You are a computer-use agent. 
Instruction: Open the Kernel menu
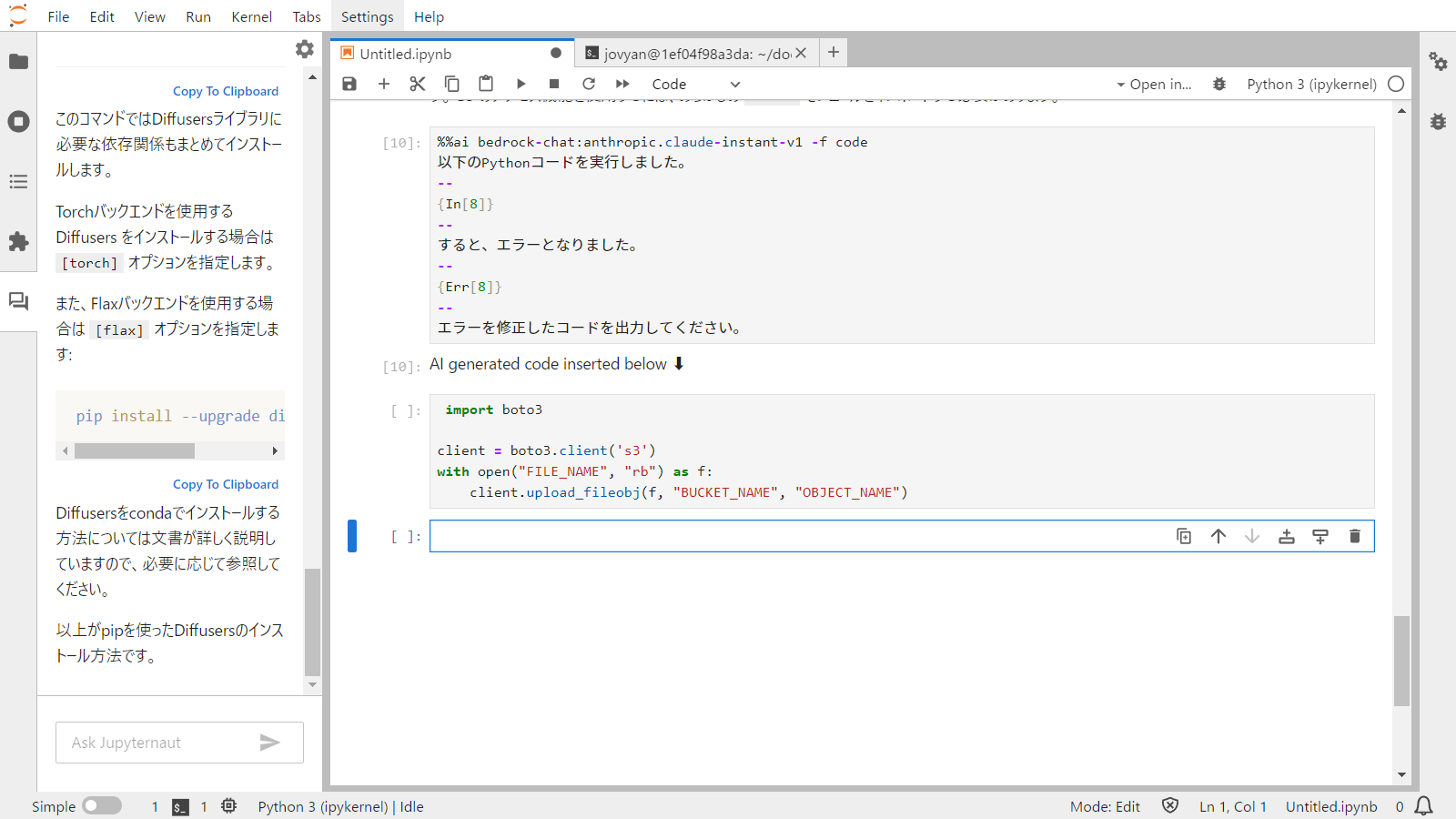[x=251, y=16]
